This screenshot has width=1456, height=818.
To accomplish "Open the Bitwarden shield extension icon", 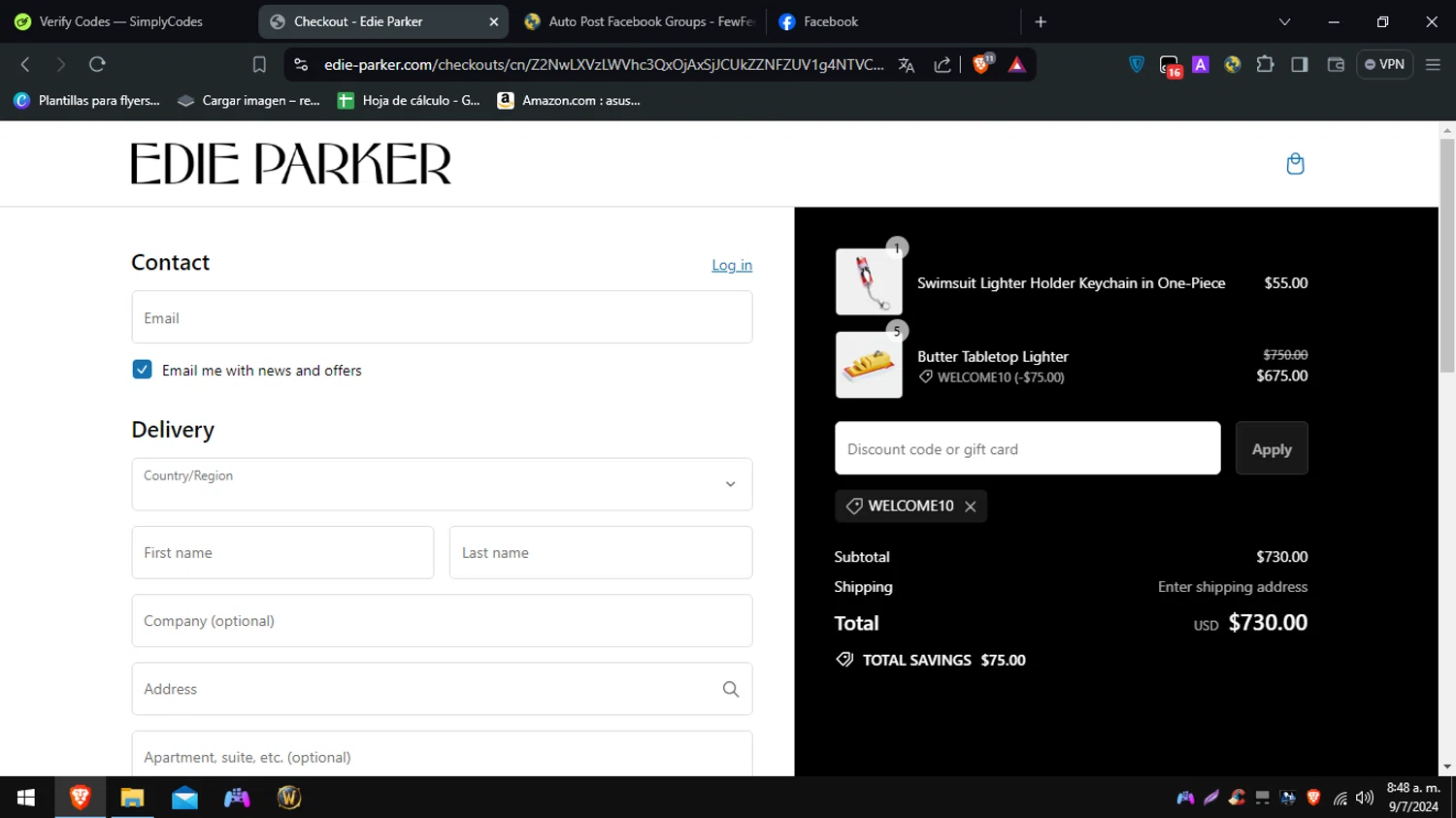I will coord(1137,64).
